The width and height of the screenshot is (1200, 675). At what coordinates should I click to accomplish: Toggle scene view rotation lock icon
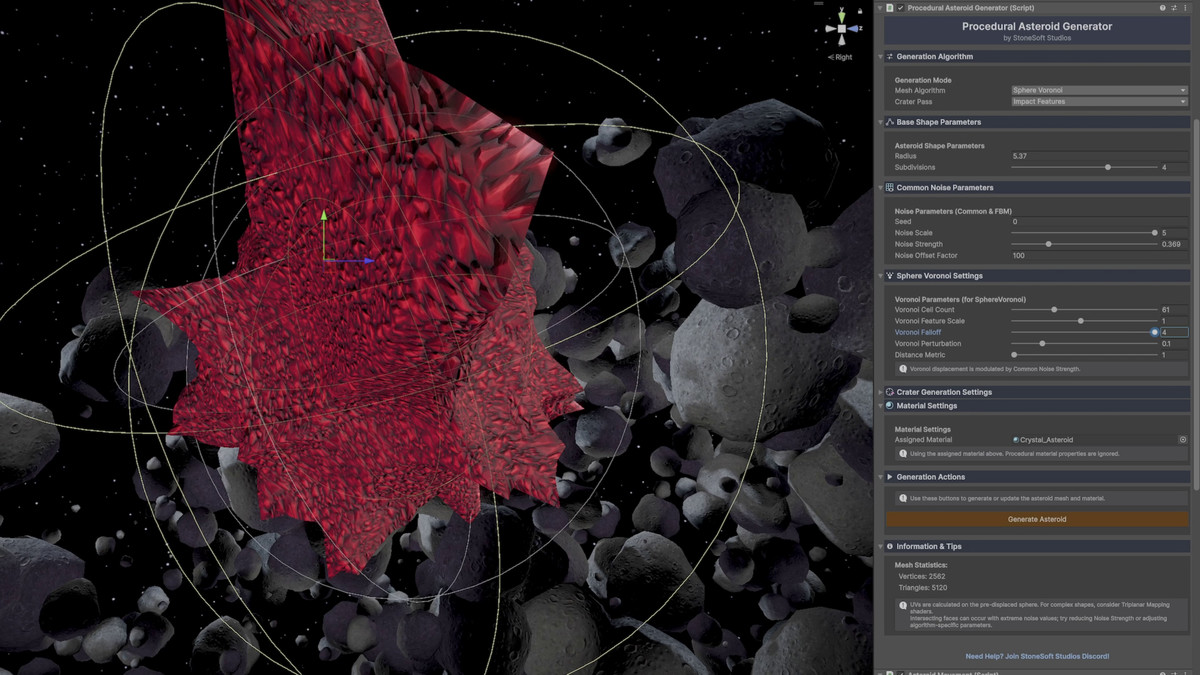click(861, 9)
